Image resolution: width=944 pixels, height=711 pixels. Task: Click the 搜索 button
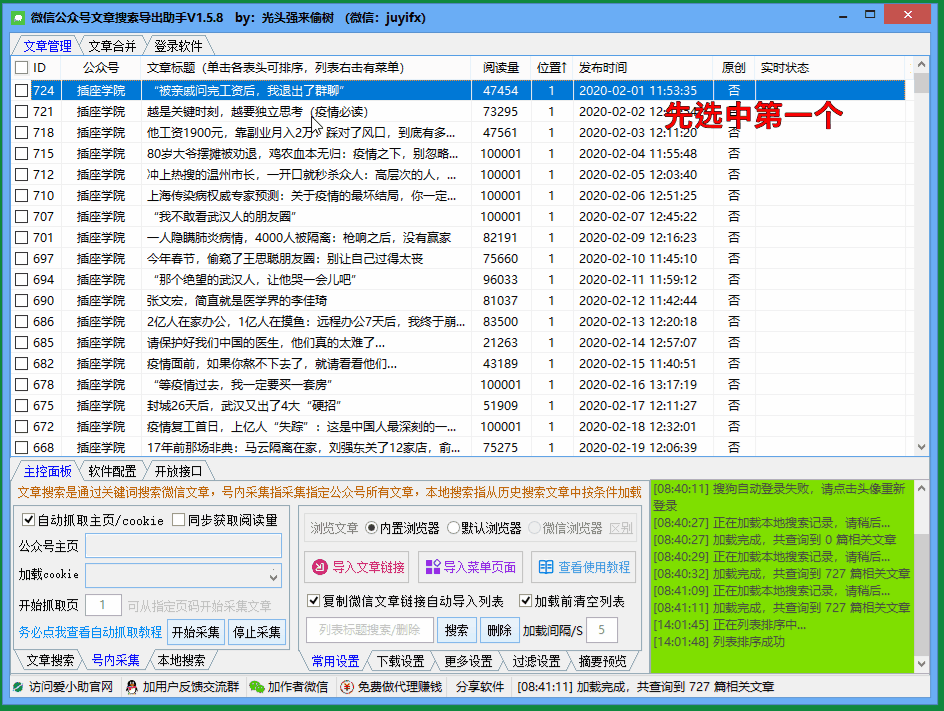(x=456, y=630)
